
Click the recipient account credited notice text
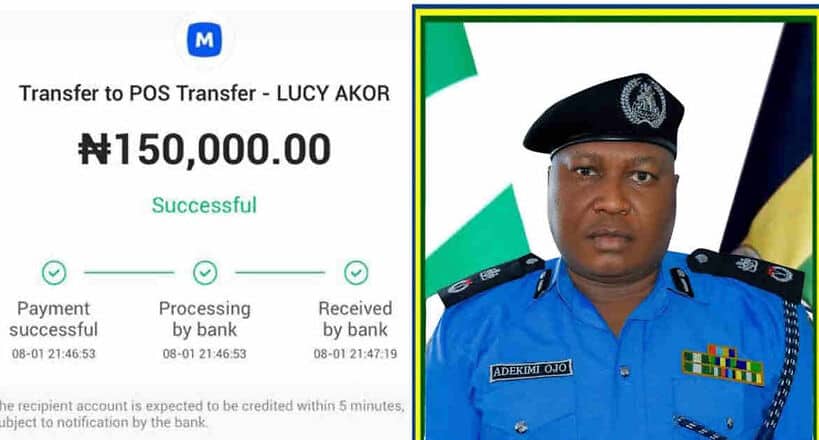pyautogui.click(x=202, y=414)
